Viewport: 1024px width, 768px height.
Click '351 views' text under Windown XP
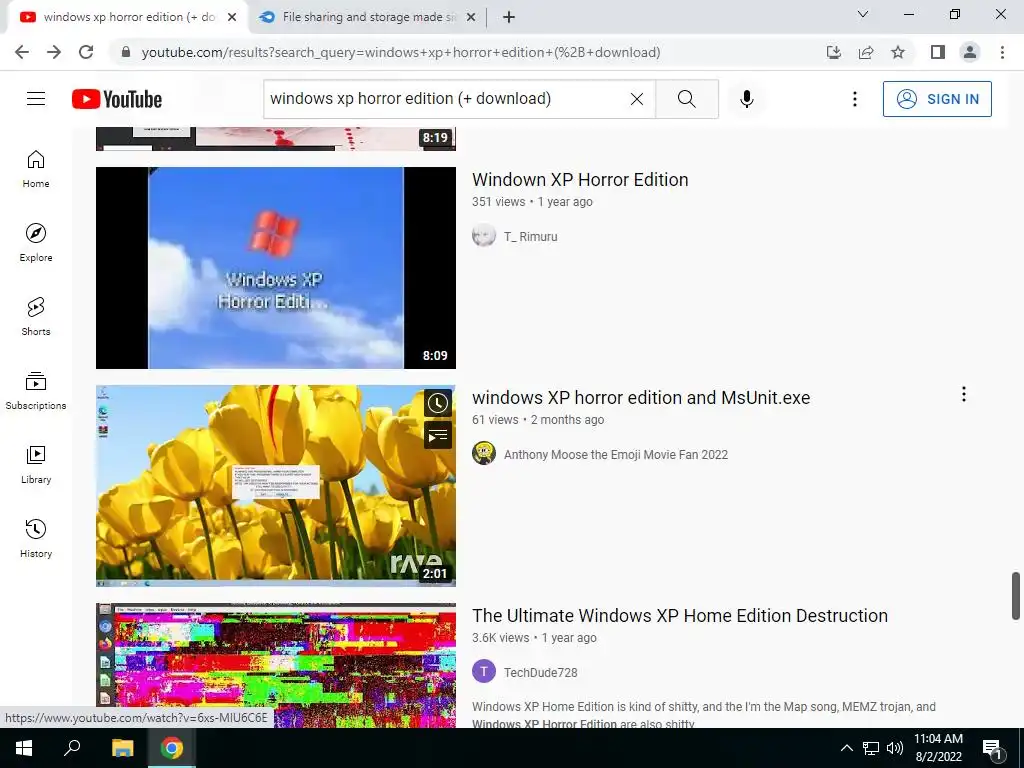tap(498, 202)
